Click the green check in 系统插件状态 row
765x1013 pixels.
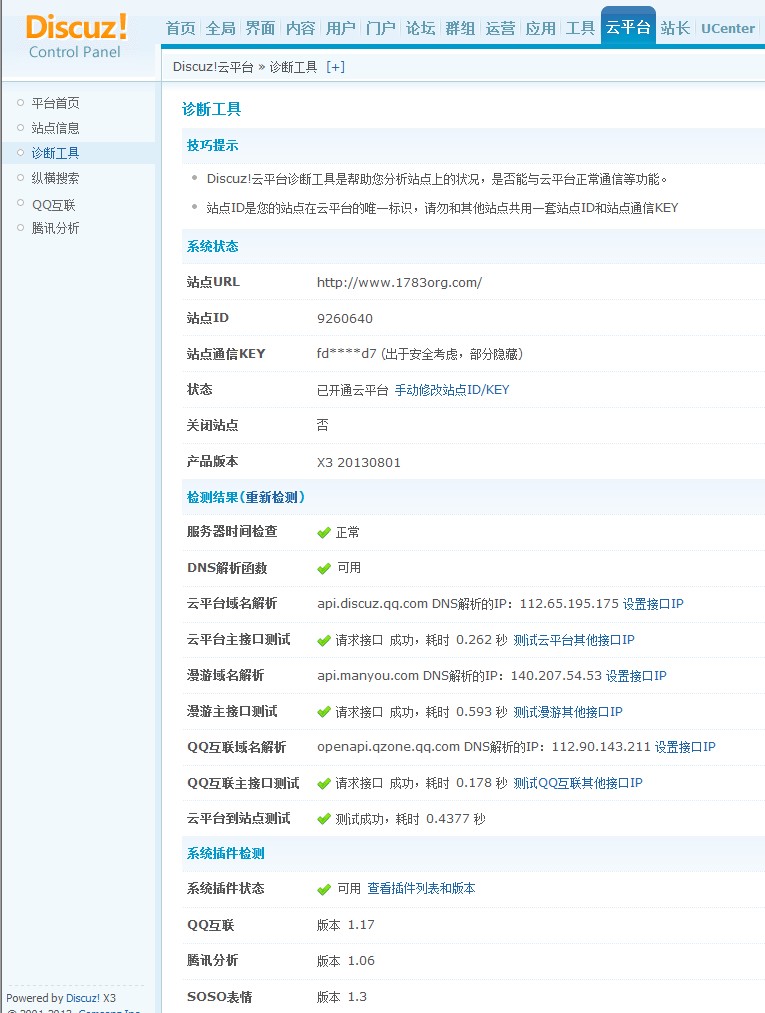pos(324,890)
